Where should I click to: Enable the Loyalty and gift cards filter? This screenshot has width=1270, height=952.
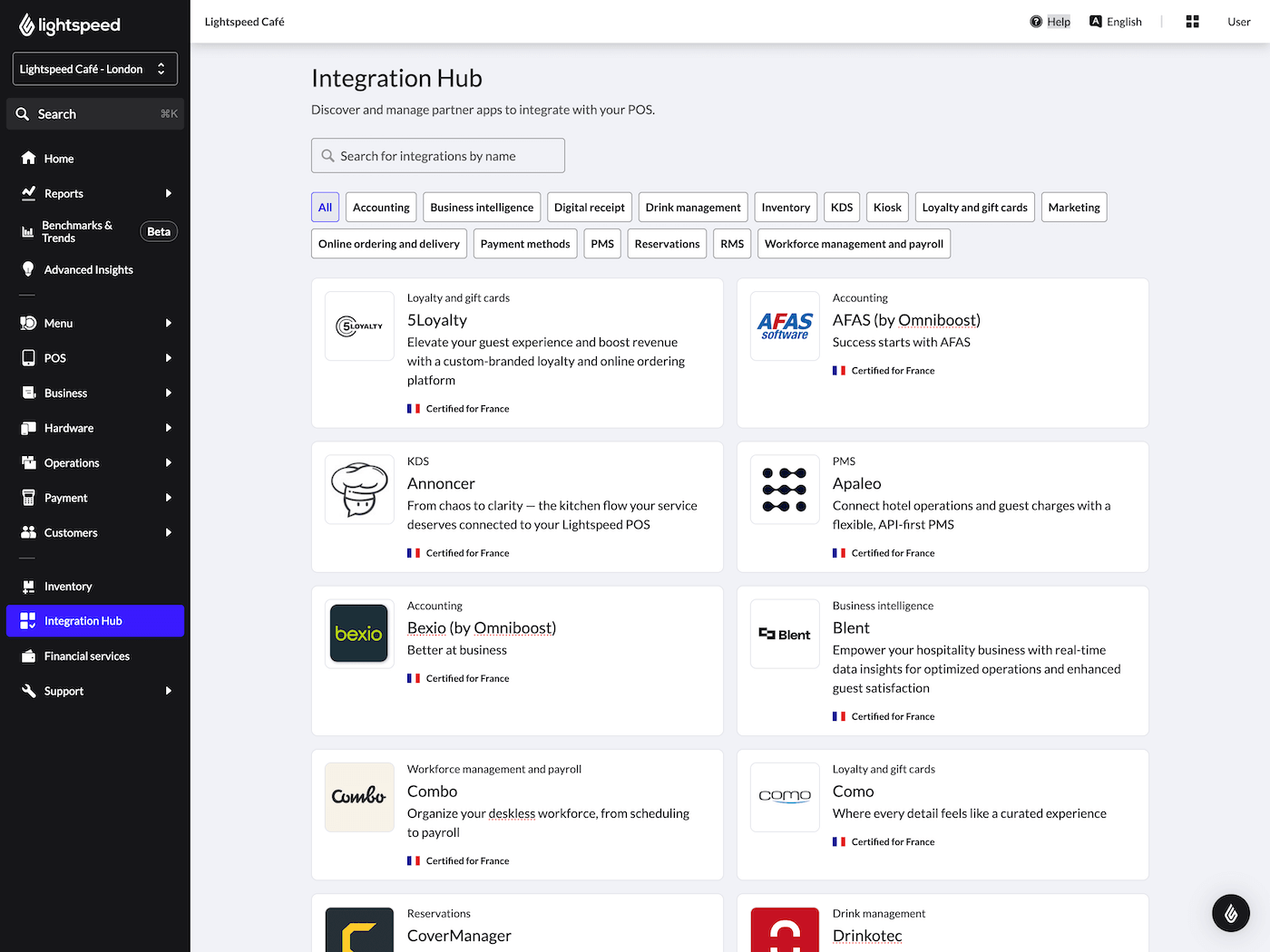pos(974,207)
